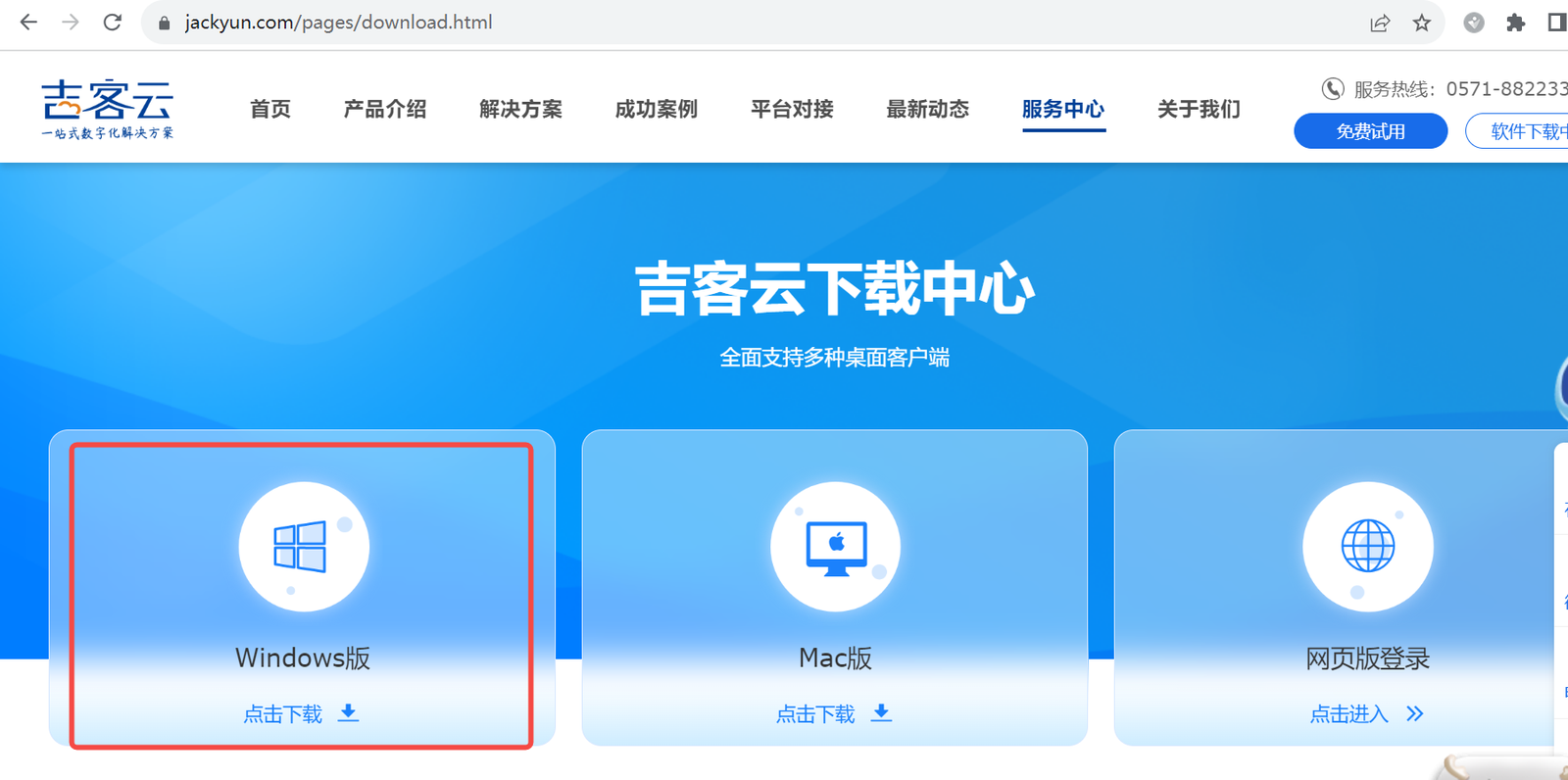1568x780 pixels.
Task: Open the browser extensions puzzle icon
Action: coord(1515,23)
